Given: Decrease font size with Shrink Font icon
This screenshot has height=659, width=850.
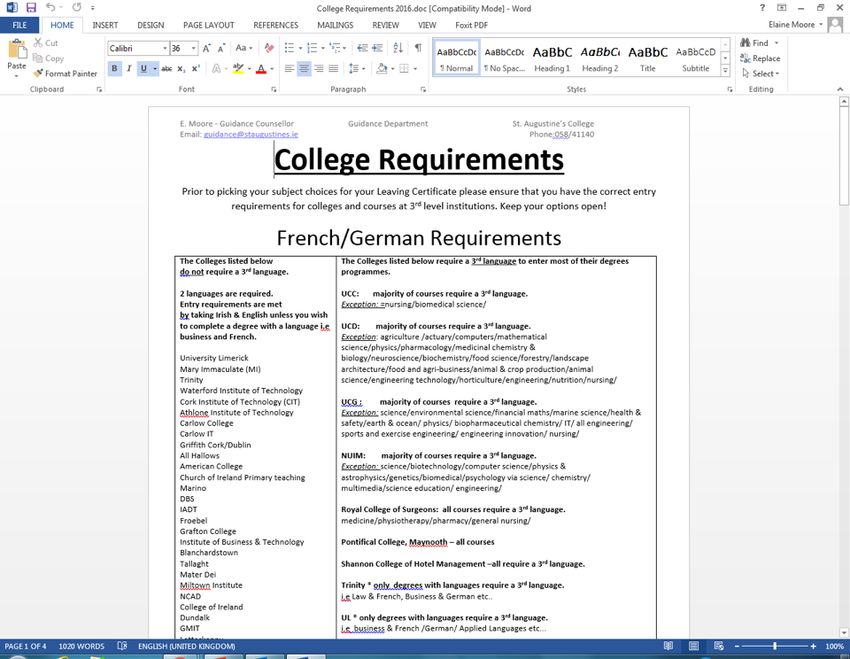Looking at the screenshot, I should coord(221,48).
